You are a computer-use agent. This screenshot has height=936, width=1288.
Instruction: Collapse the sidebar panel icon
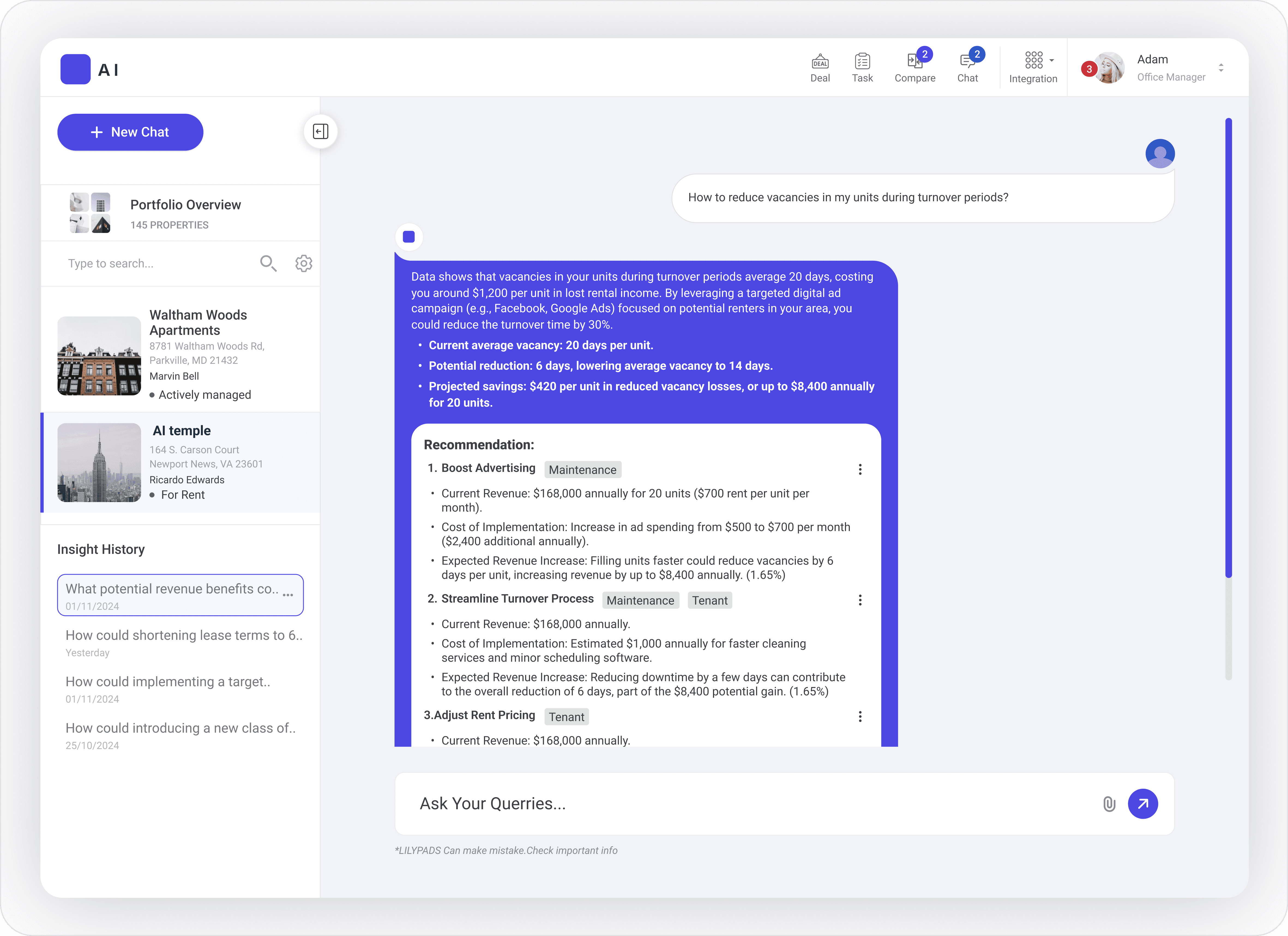(320, 132)
